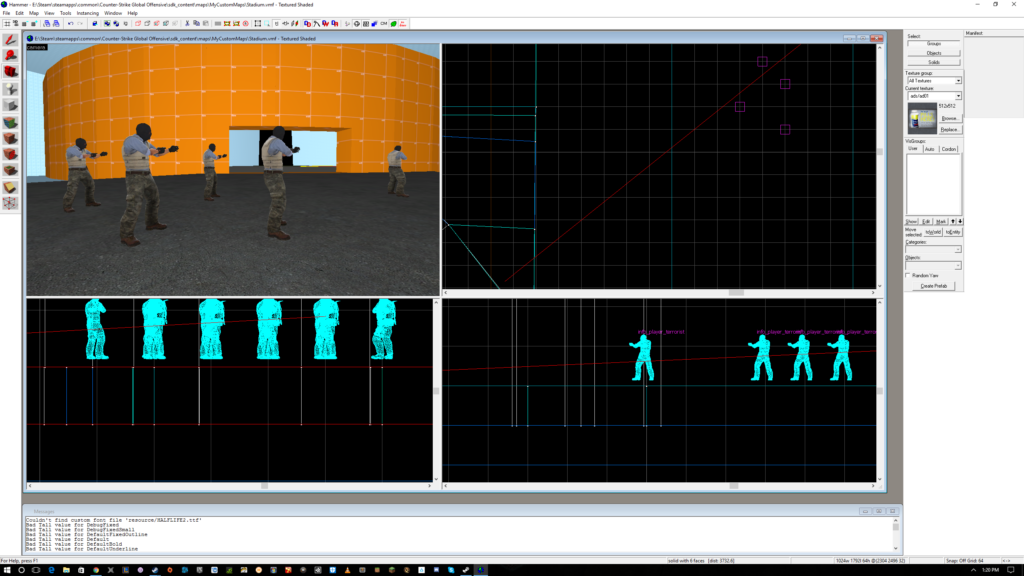Select the Apply Decals tool
1024x576 pixels.
(x=10, y=155)
